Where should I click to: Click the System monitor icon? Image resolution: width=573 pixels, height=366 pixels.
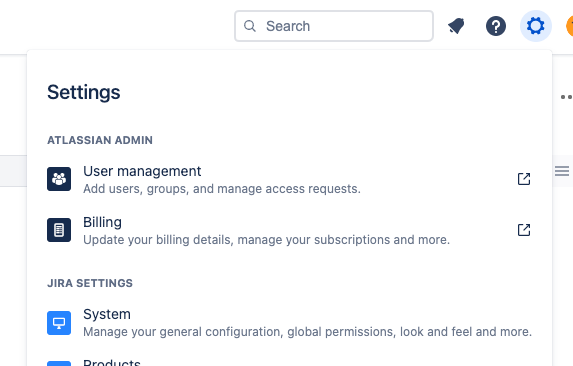pos(59,323)
